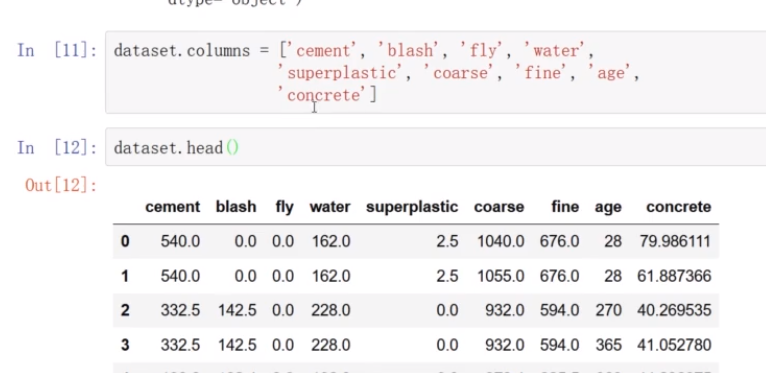Image resolution: width=766 pixels, height=373 pixels.
Task: Select the dataset.head() code cell
Action: tap(435, 147)
